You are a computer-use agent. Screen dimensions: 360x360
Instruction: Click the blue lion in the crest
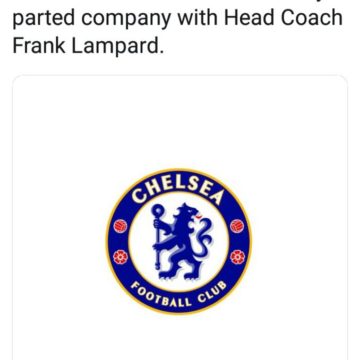tap(182, 242)
